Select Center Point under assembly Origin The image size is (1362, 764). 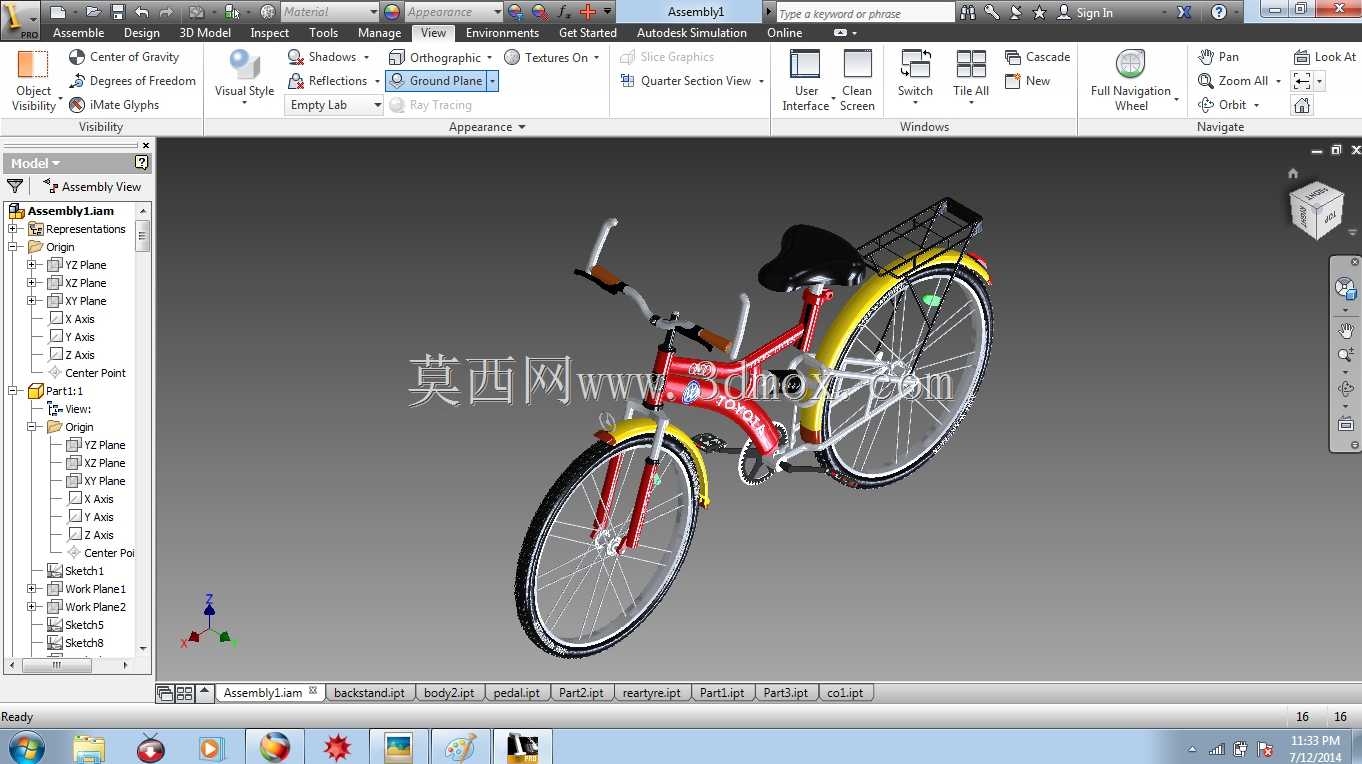tap(95, 373)
